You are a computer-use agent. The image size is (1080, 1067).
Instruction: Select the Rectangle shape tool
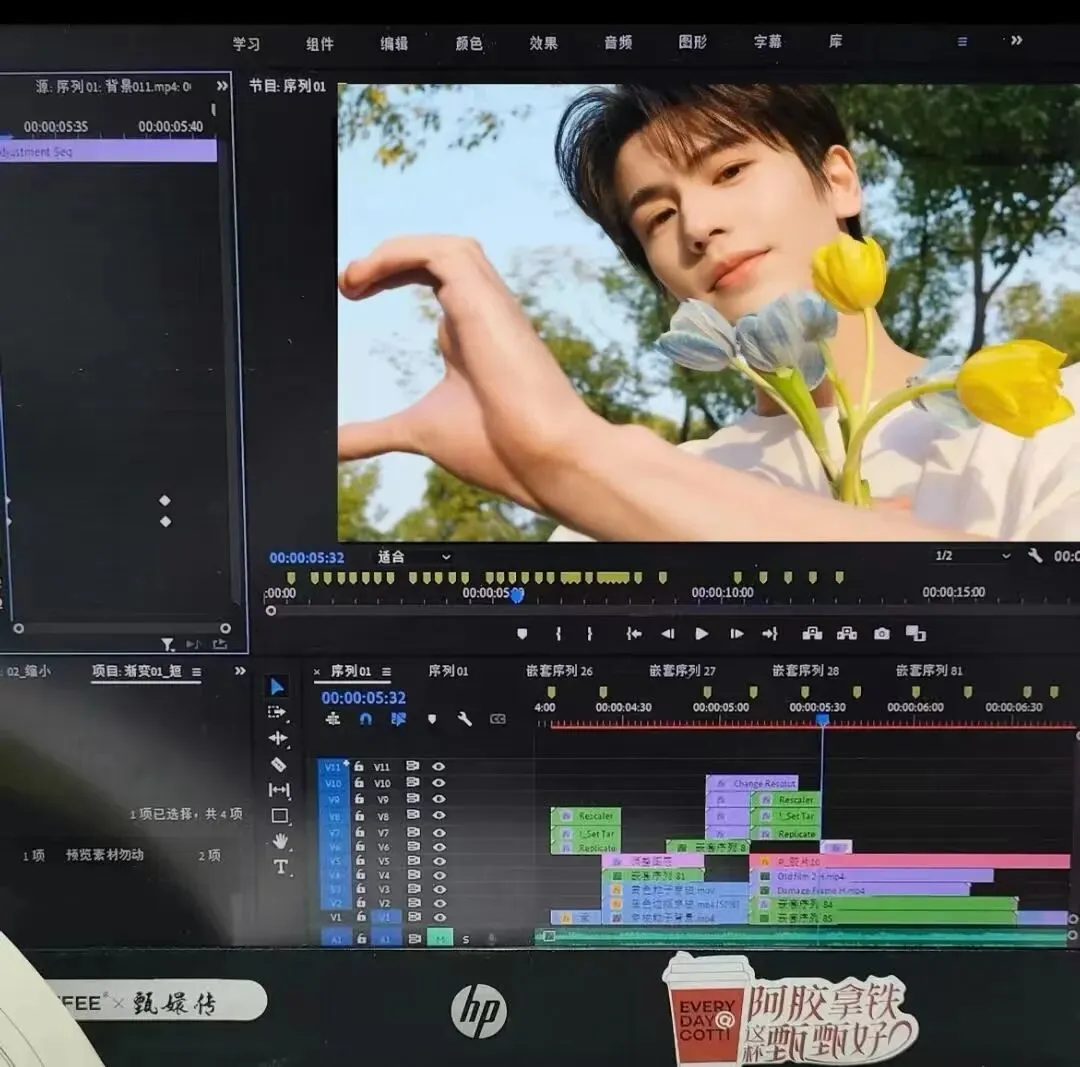click(x=280, y=816)
